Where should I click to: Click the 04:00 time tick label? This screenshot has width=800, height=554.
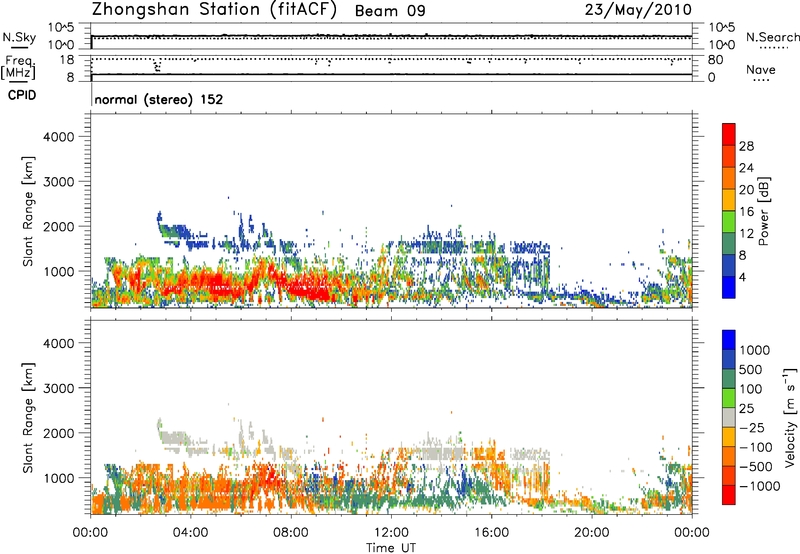pos(190,533)
